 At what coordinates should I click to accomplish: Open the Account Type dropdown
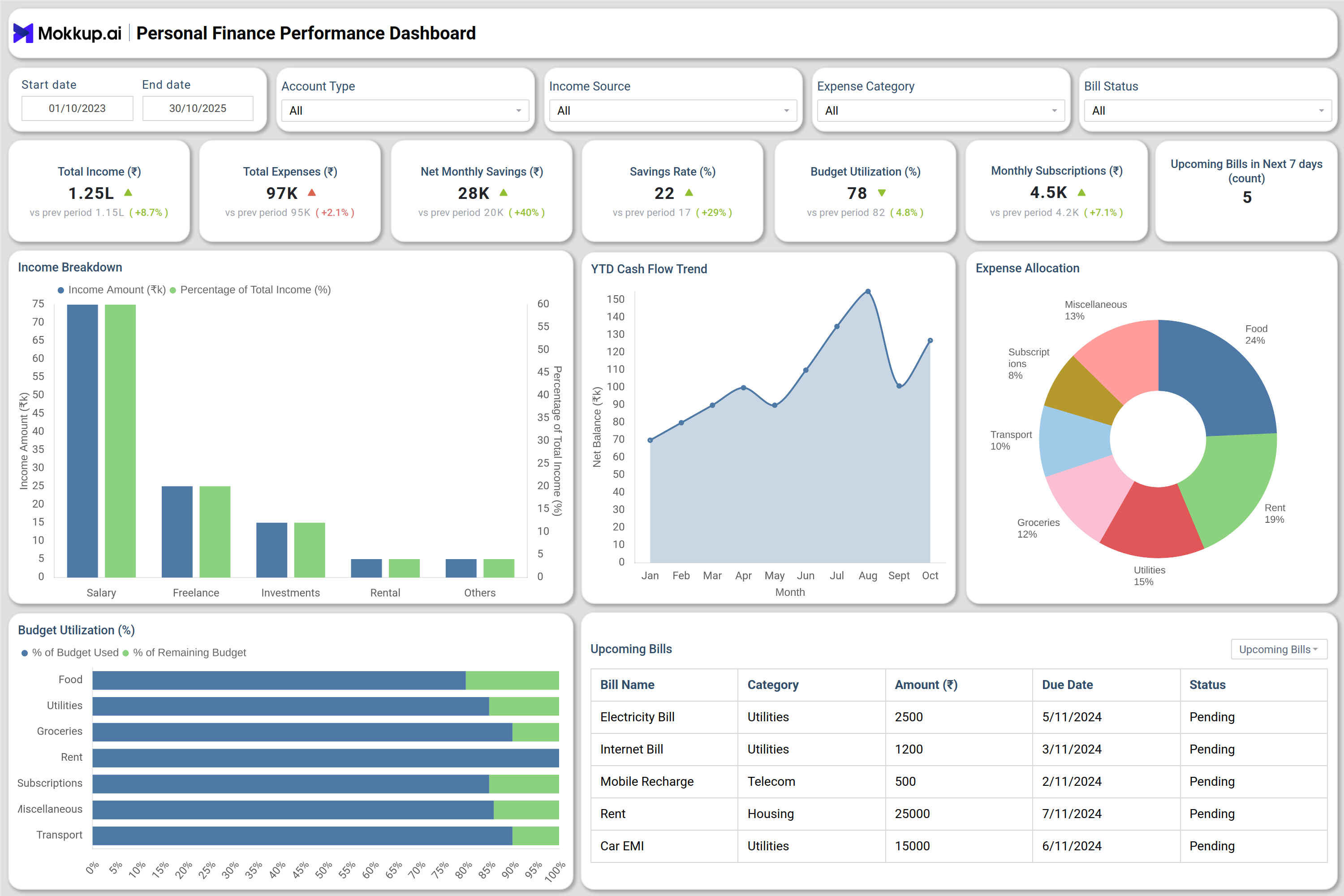(405, 110)
